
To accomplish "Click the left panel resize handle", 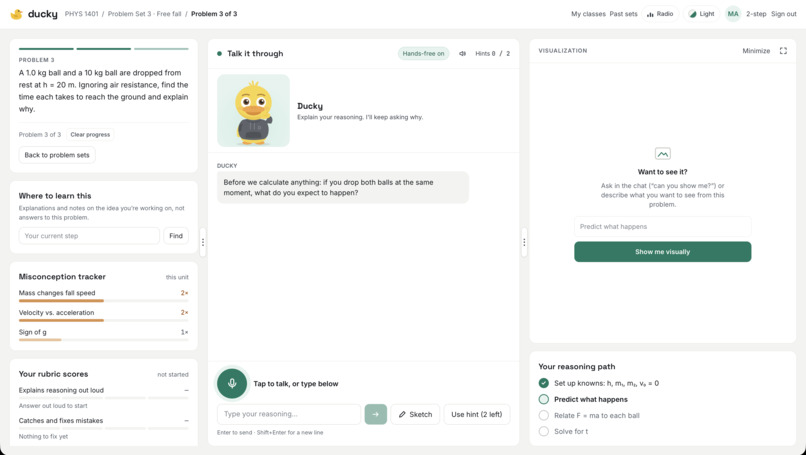I will [203, 242].
